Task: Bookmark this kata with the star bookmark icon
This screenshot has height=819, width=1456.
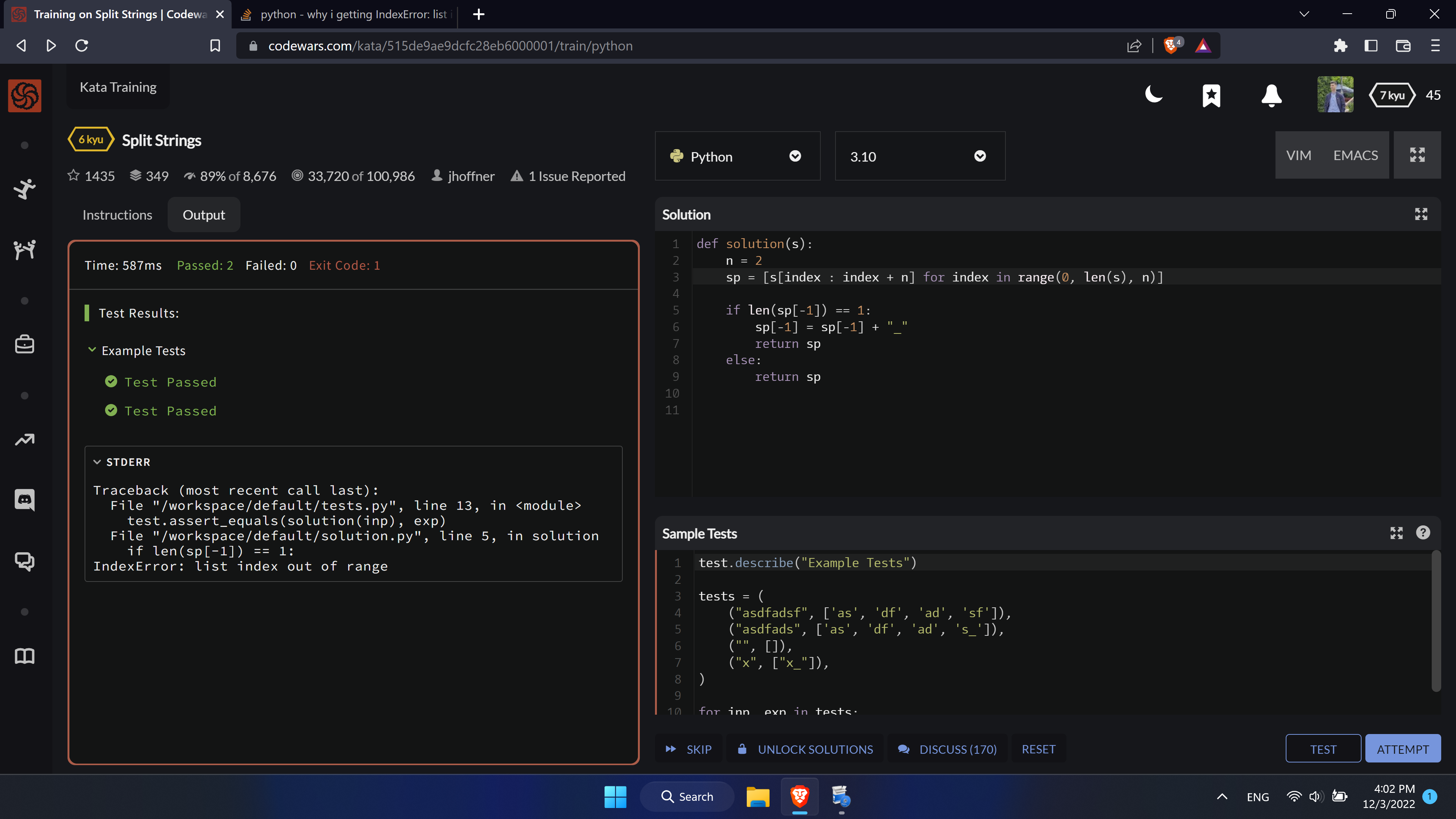Action: point(1211,96)
